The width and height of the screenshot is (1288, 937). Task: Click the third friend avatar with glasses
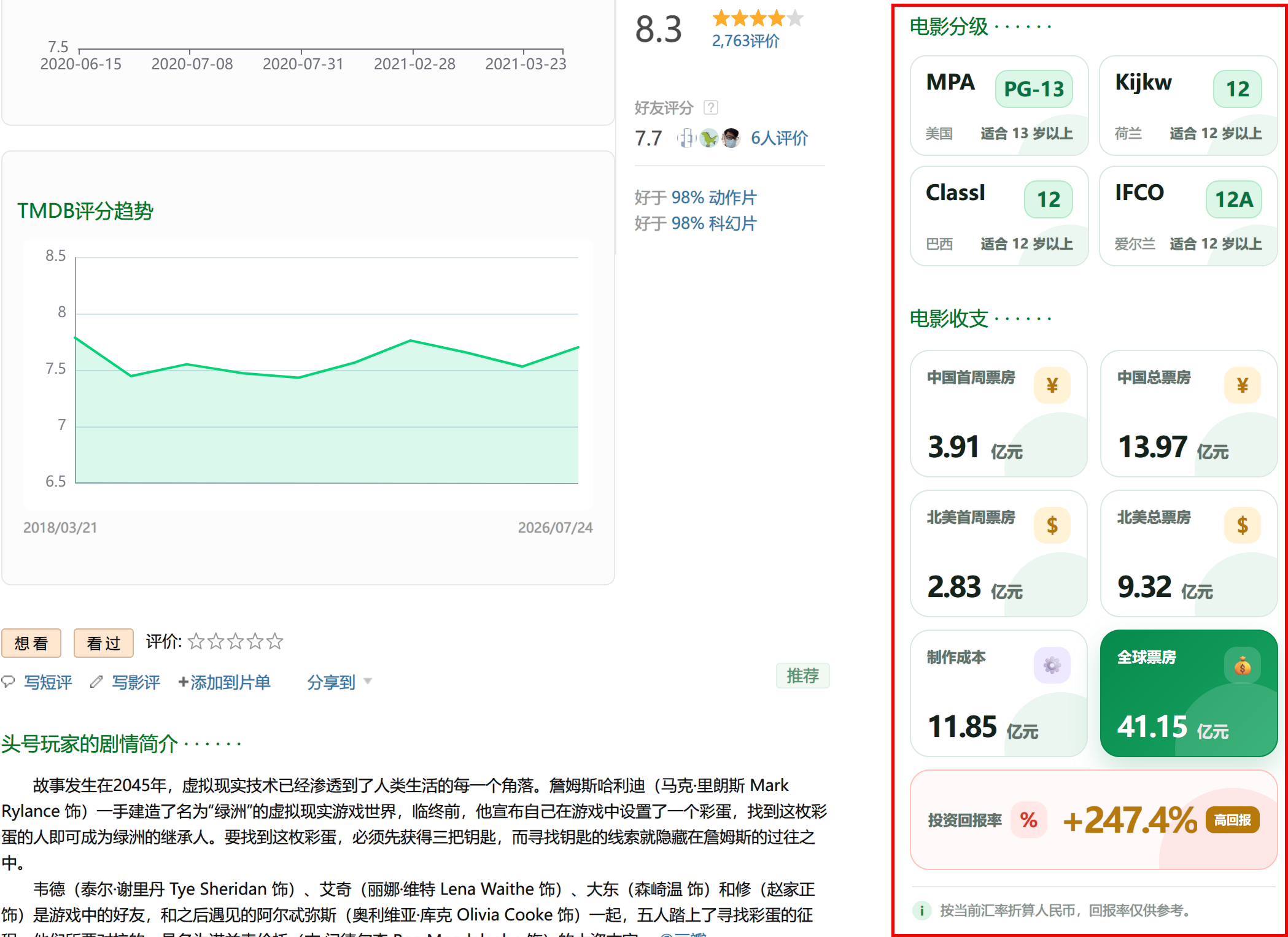pos(731,138)
